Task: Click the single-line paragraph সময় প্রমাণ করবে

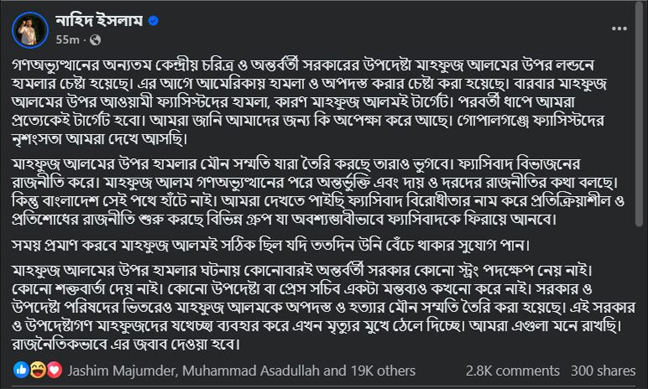Action: (271, 246)
